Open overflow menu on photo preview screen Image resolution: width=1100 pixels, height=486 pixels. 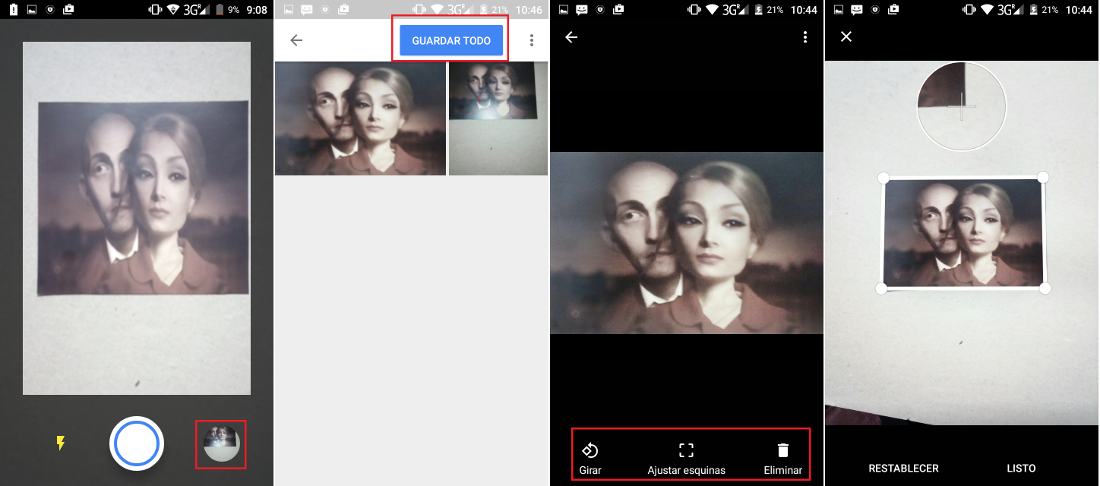tap(805, 37)
